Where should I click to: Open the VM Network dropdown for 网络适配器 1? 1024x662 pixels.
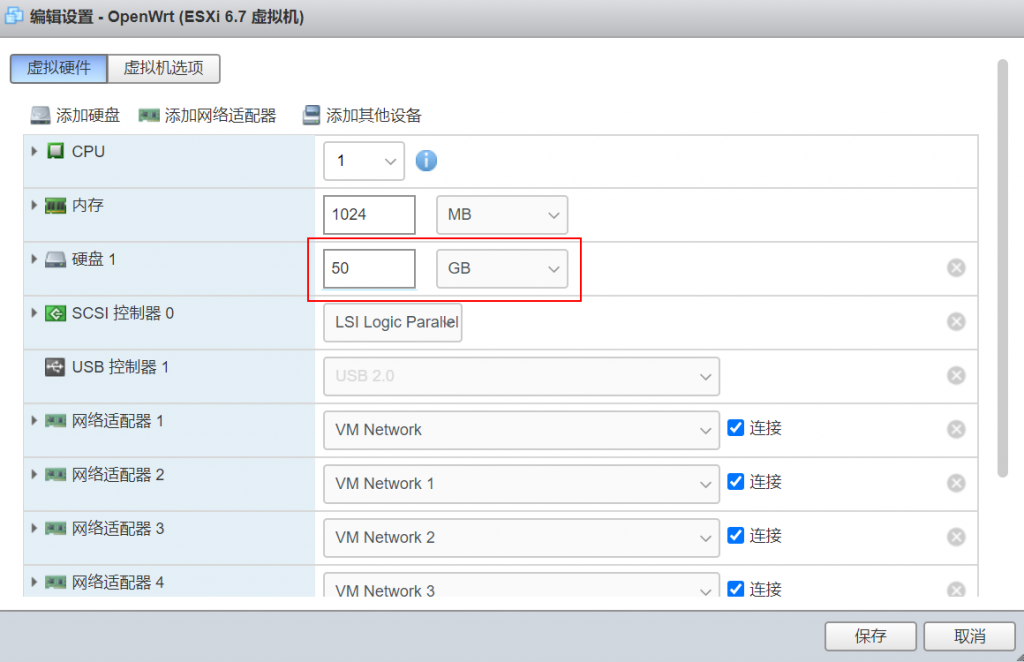coord(520,428)
